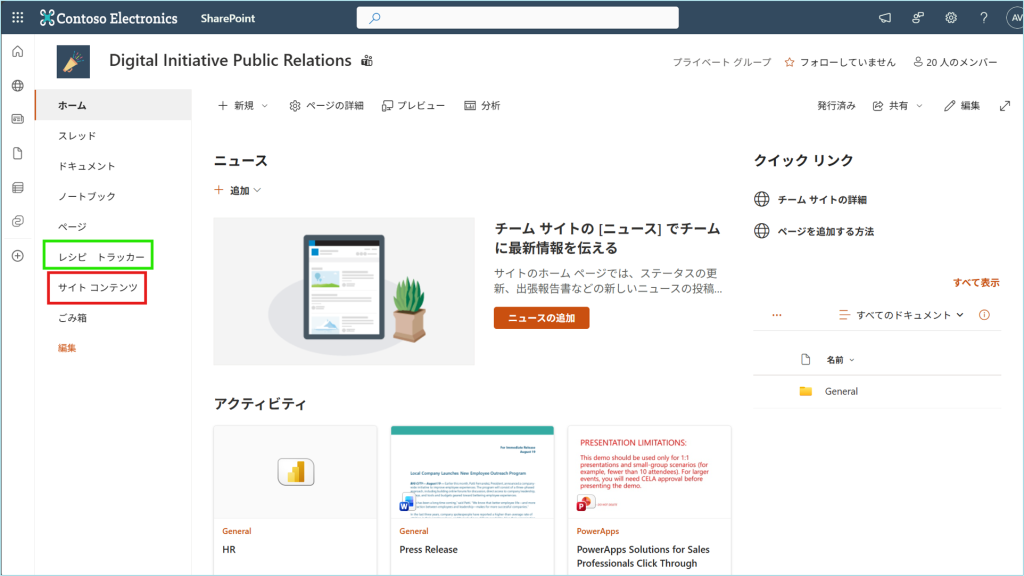Open the app launcher waffle icon
Image resolution: width=1024 pixels, height=576 pixels.
(x=17, y=18)
